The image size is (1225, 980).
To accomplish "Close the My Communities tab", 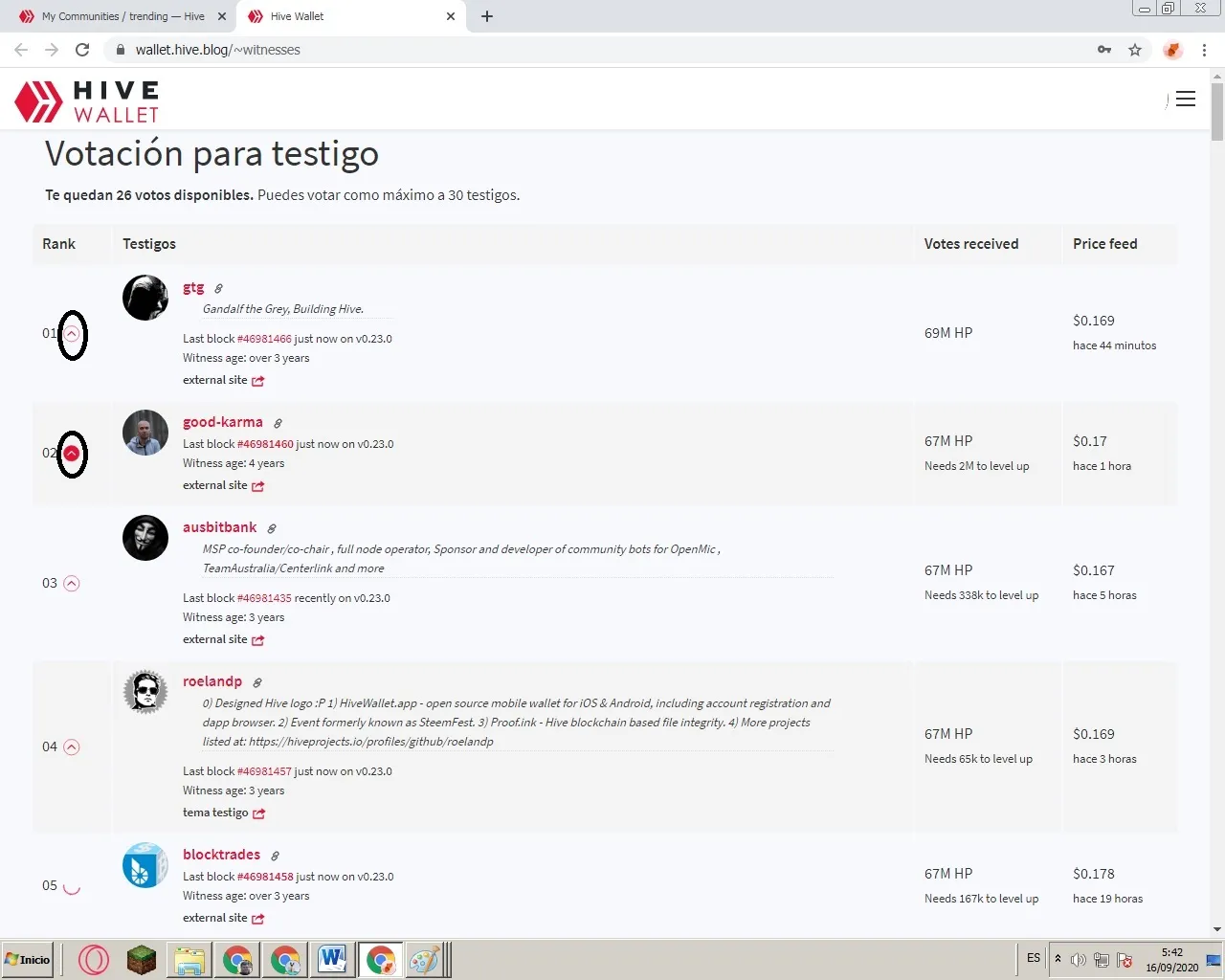I will pyautogui.click(x=223, y=16).
